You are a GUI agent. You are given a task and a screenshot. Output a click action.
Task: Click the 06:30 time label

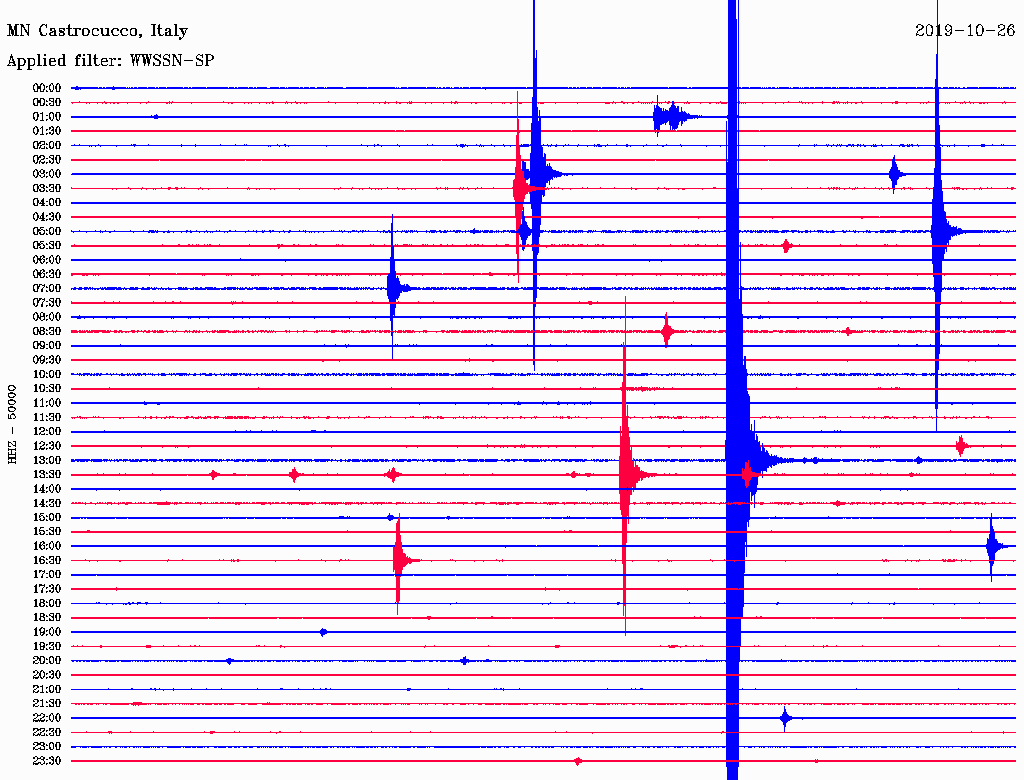[47, 274]
